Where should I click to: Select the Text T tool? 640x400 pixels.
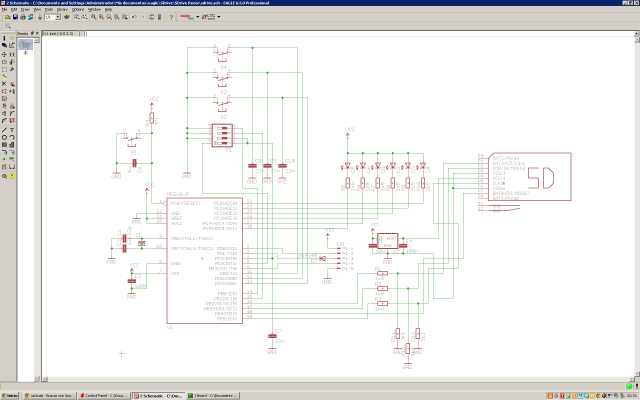12,130
